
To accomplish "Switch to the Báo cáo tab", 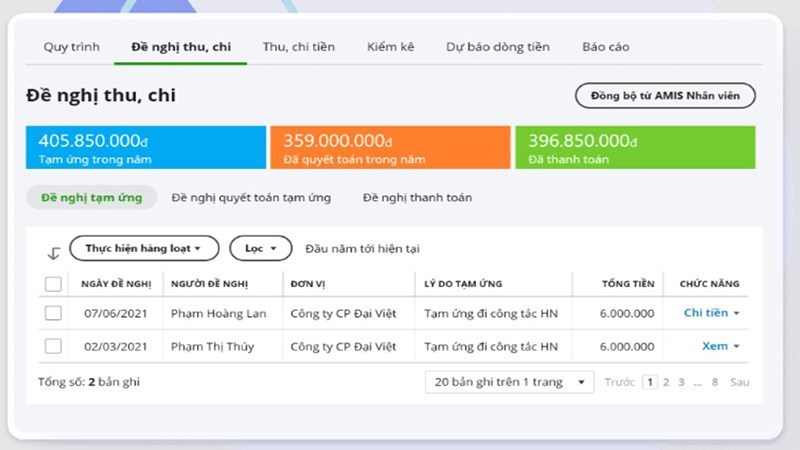I will click(605, 47).
